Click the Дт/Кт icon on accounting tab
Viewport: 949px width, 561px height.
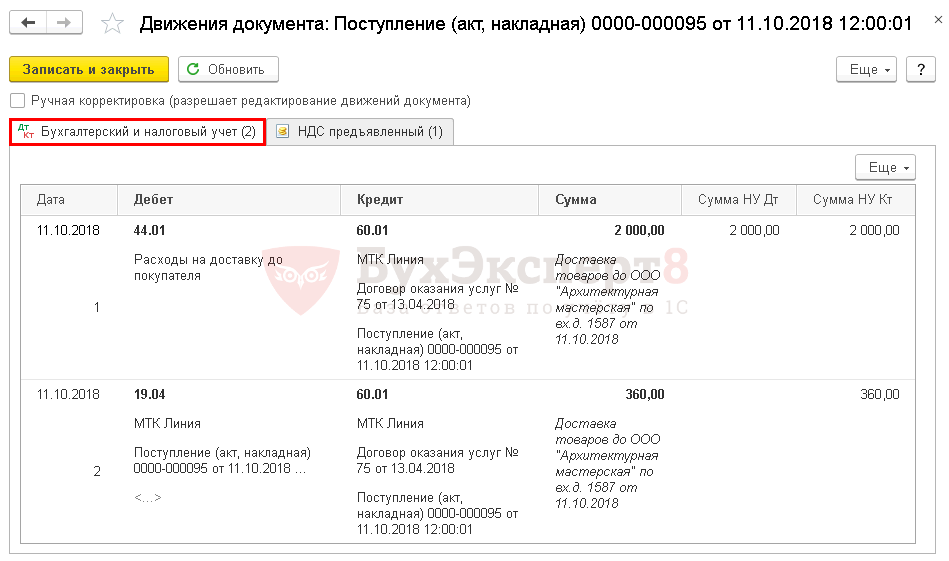tap(25, 132)
